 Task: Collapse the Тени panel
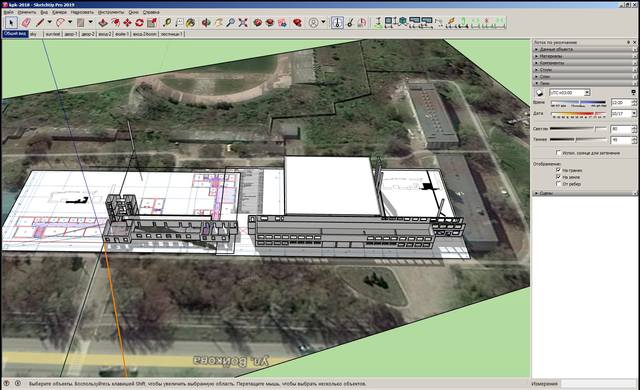coord(585,83)
